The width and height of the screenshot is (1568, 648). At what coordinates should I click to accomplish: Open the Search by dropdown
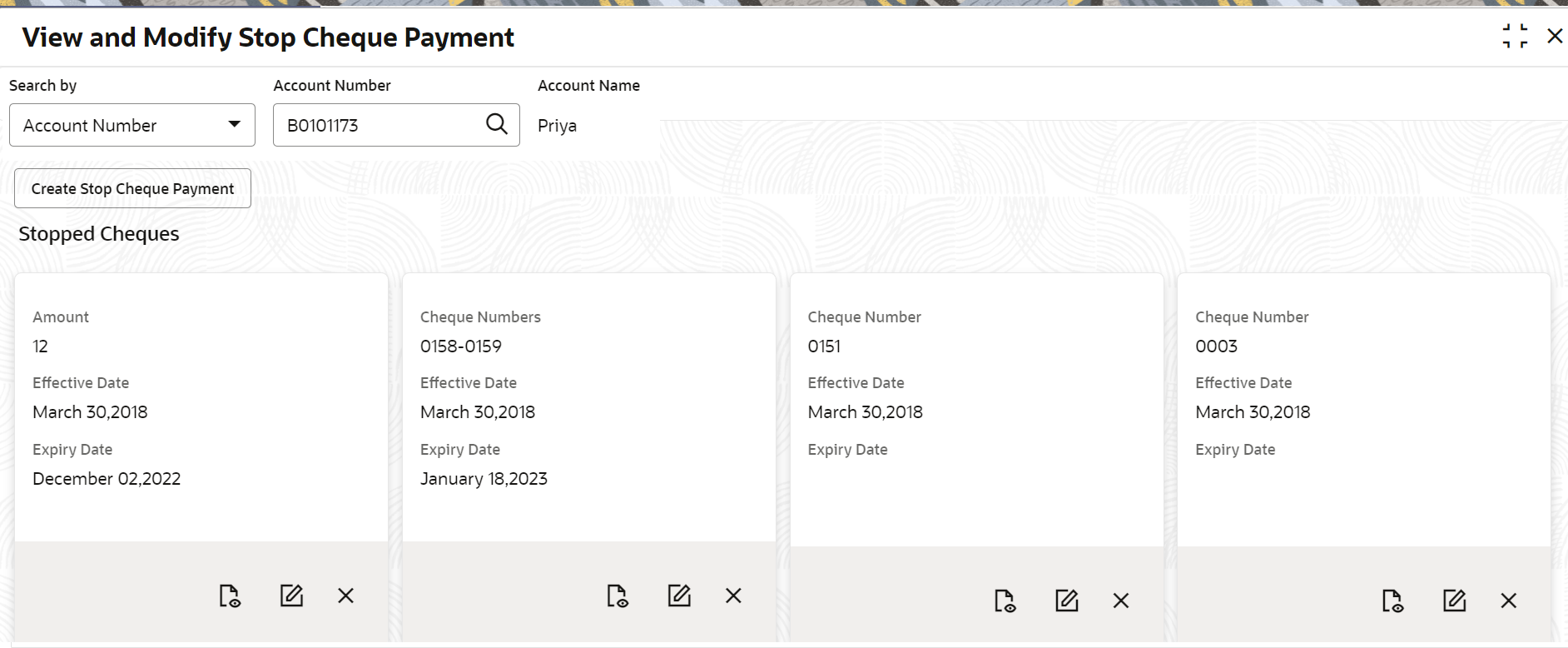point(132,125)
